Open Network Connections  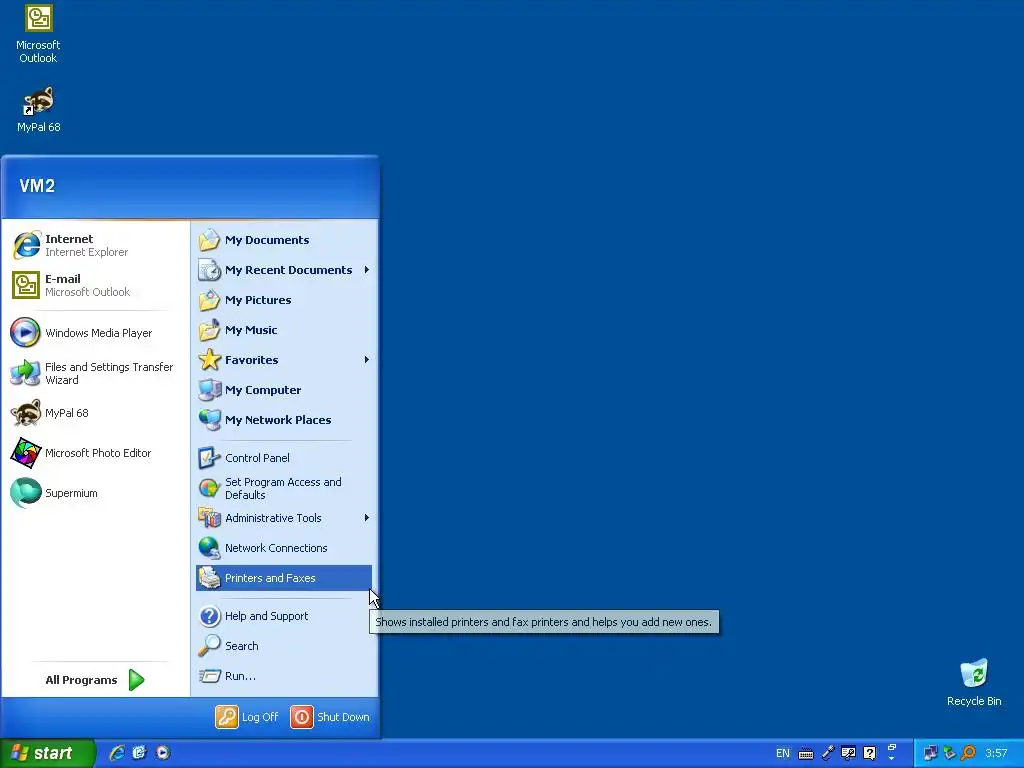283,548
